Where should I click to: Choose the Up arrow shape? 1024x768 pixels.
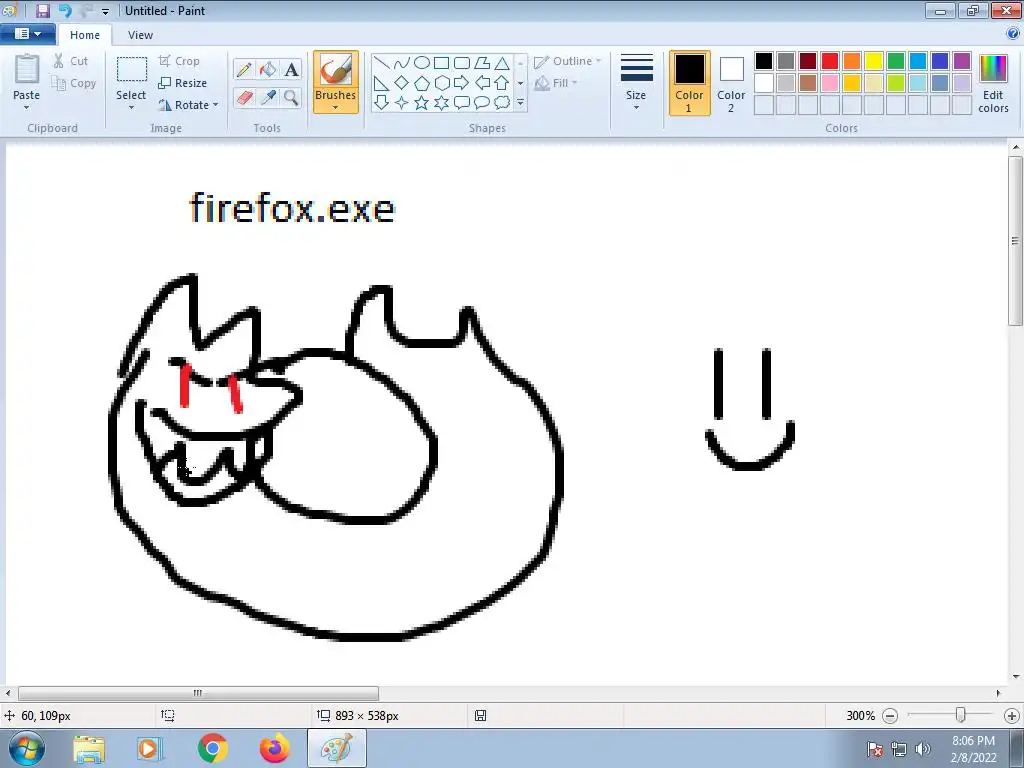[502, 83]
